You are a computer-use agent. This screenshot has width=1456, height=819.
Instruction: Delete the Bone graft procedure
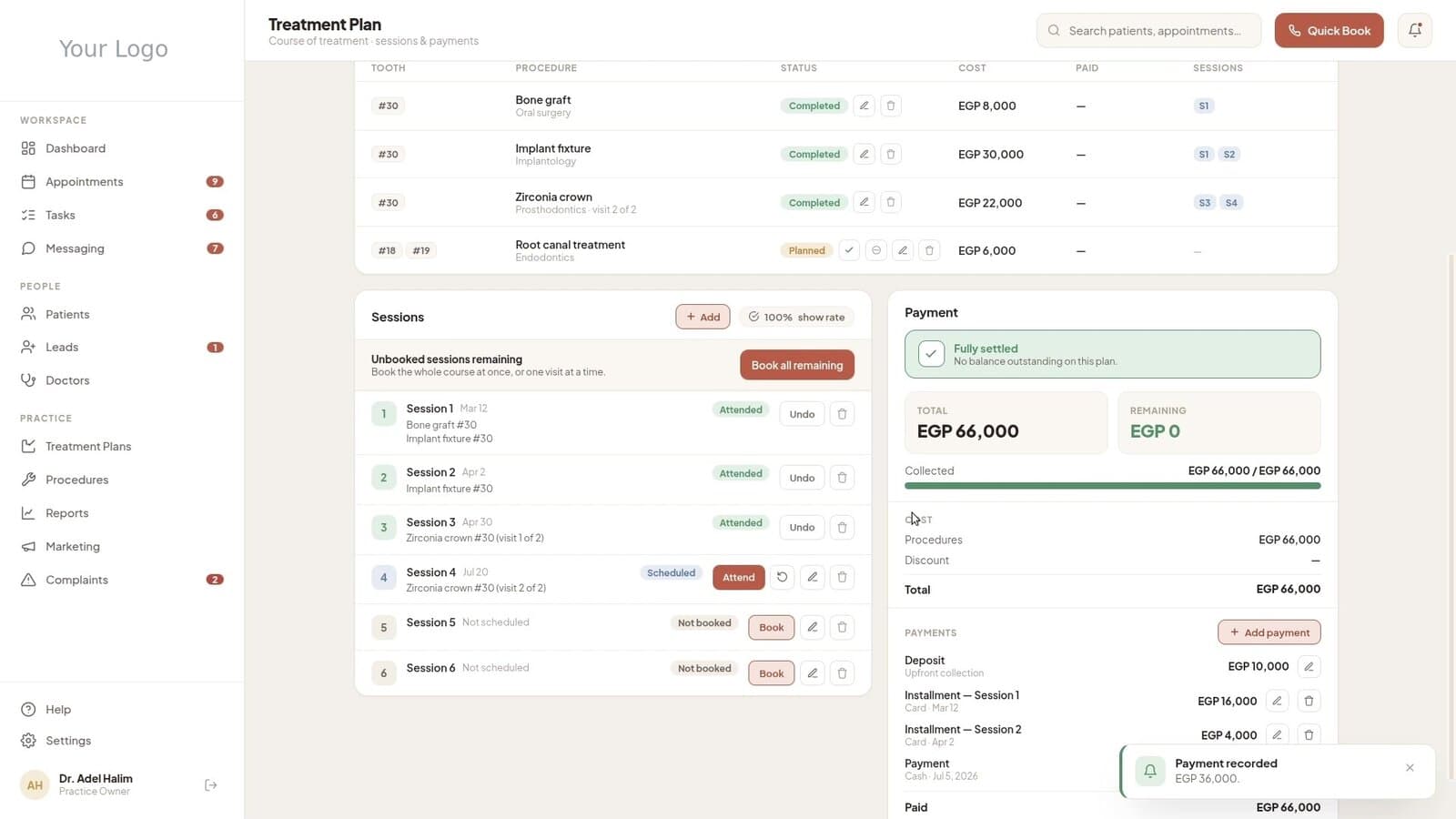pyautogui.click(x=891, y=106)
